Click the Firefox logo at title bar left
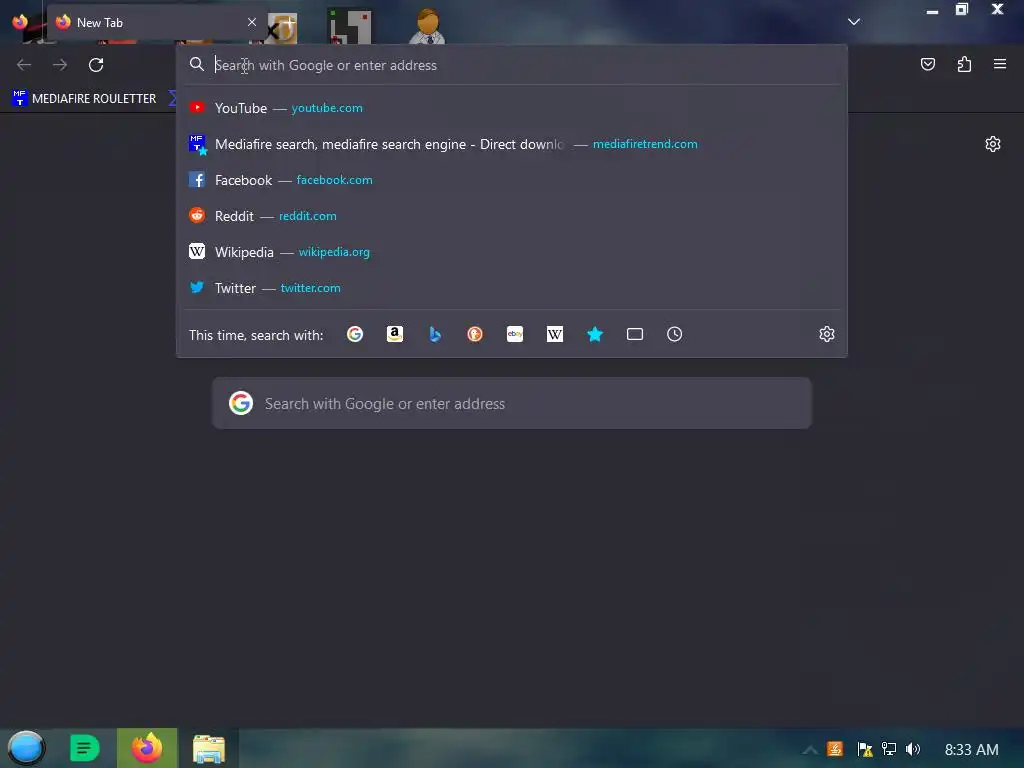1024x768 pixels. pos(20,22)
